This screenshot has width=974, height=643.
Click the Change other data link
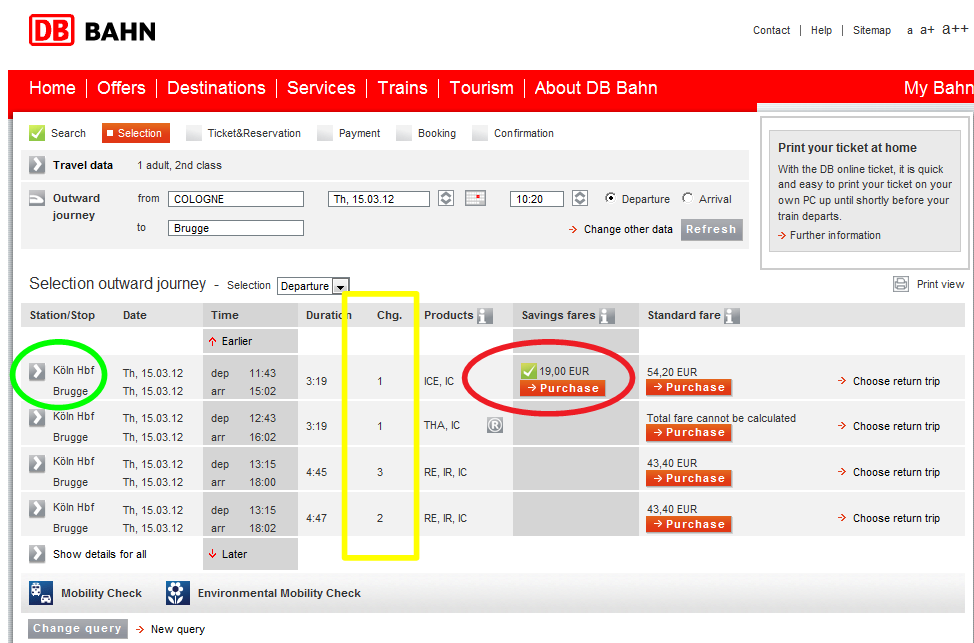pyautogui.click(x=627, y=229)
